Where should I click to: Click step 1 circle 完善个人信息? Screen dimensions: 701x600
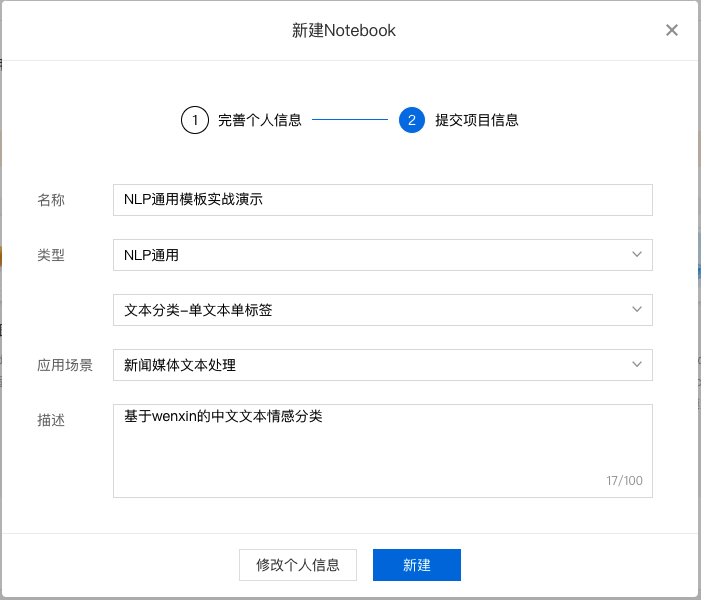click(x=195, y=120)
